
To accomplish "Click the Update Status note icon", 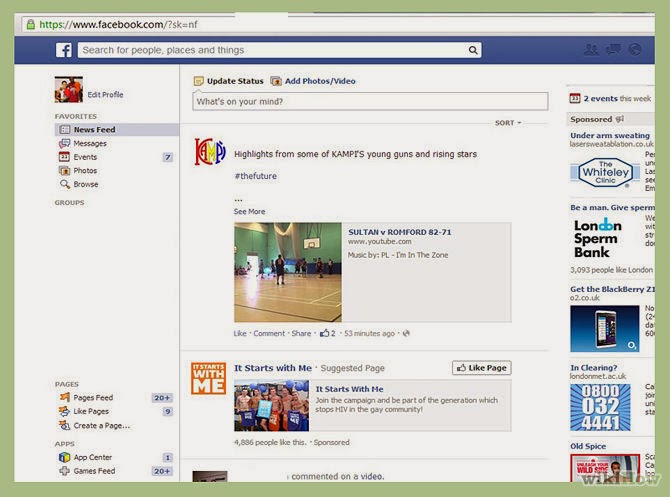I will tap(198, 81).
